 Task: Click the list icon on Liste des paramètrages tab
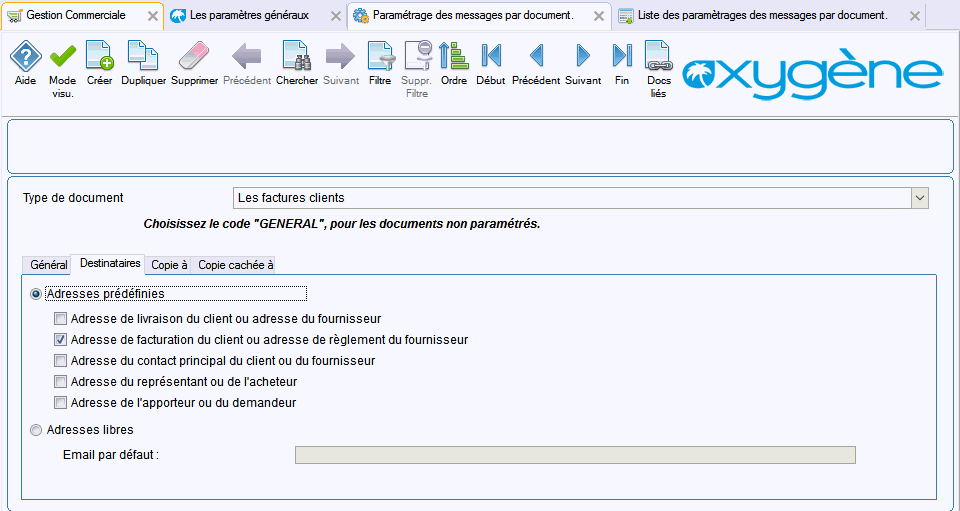coord(626,16)
